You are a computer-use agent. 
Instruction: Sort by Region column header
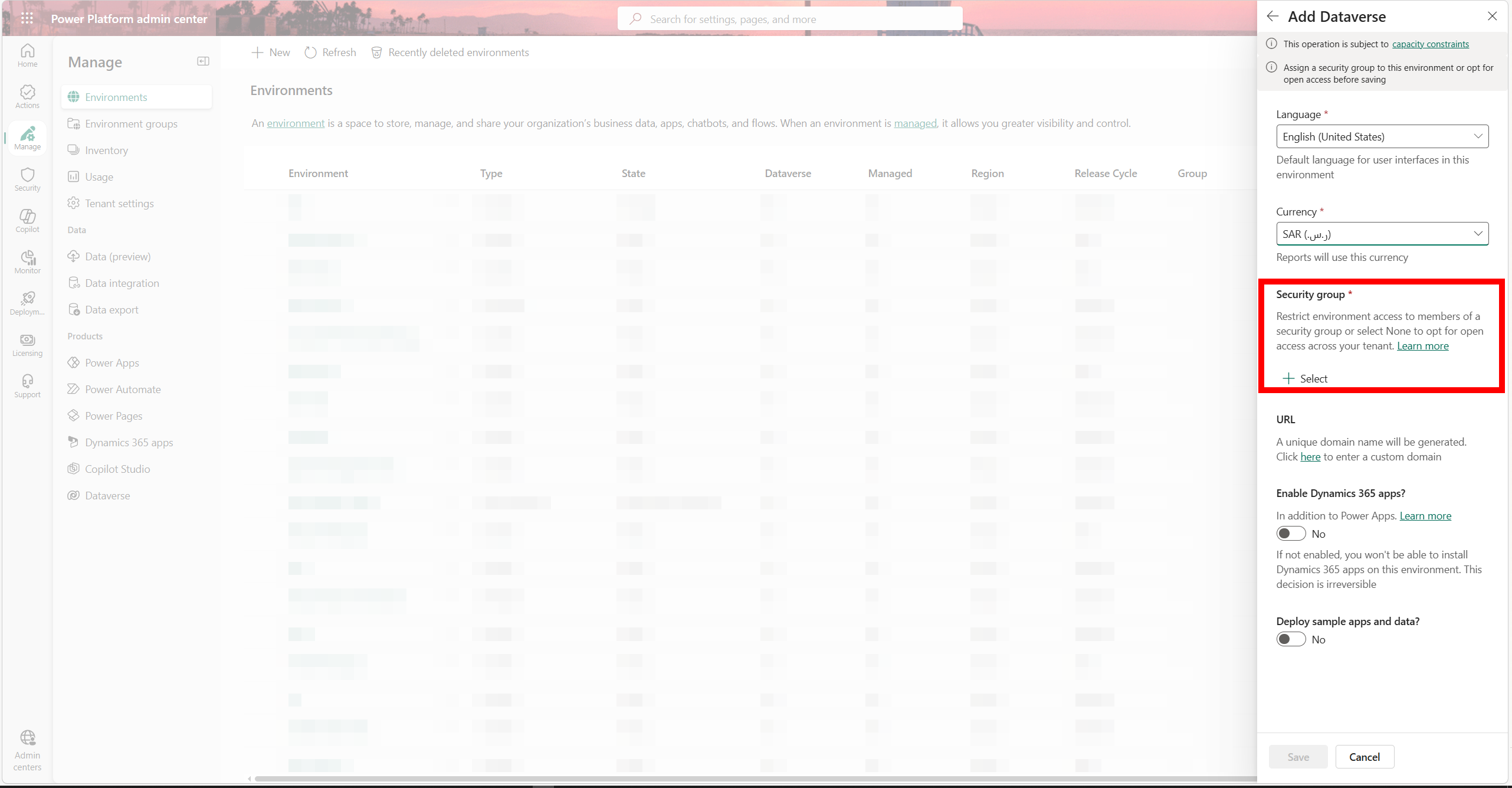(987, 174)
